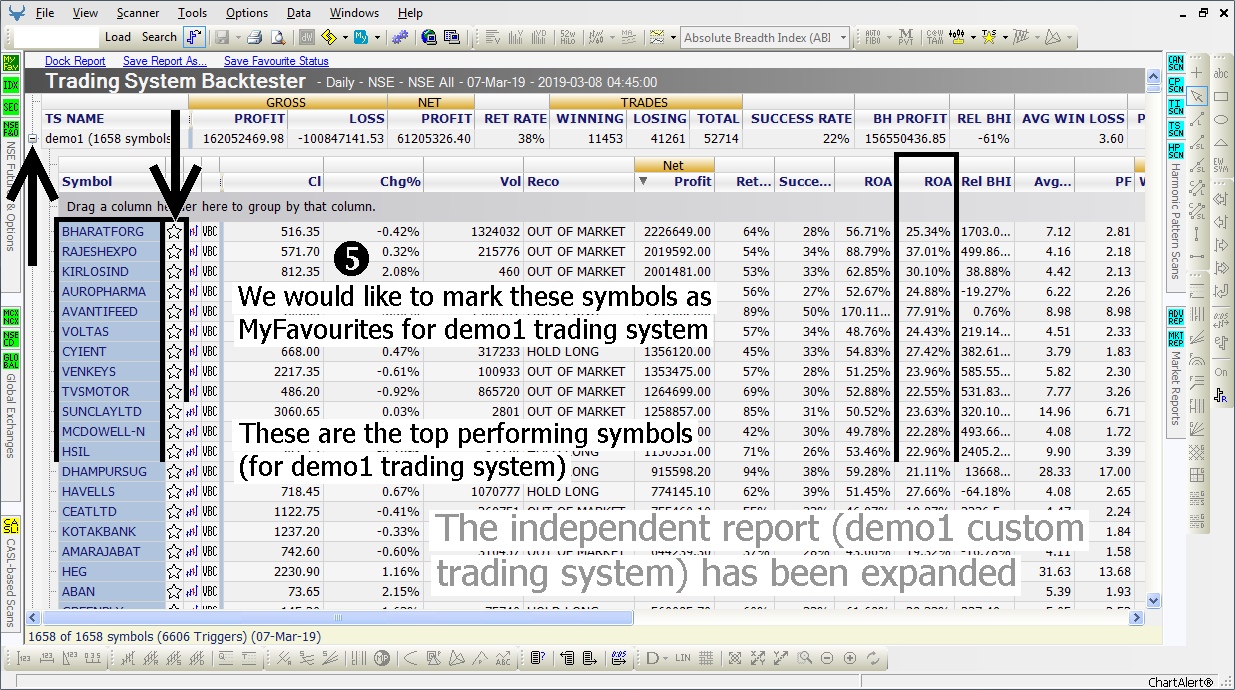Open the Harmonic Pattern Scans side tab
The width and height of the screenshot is (1235, 690).
[x=1175, y=221]
